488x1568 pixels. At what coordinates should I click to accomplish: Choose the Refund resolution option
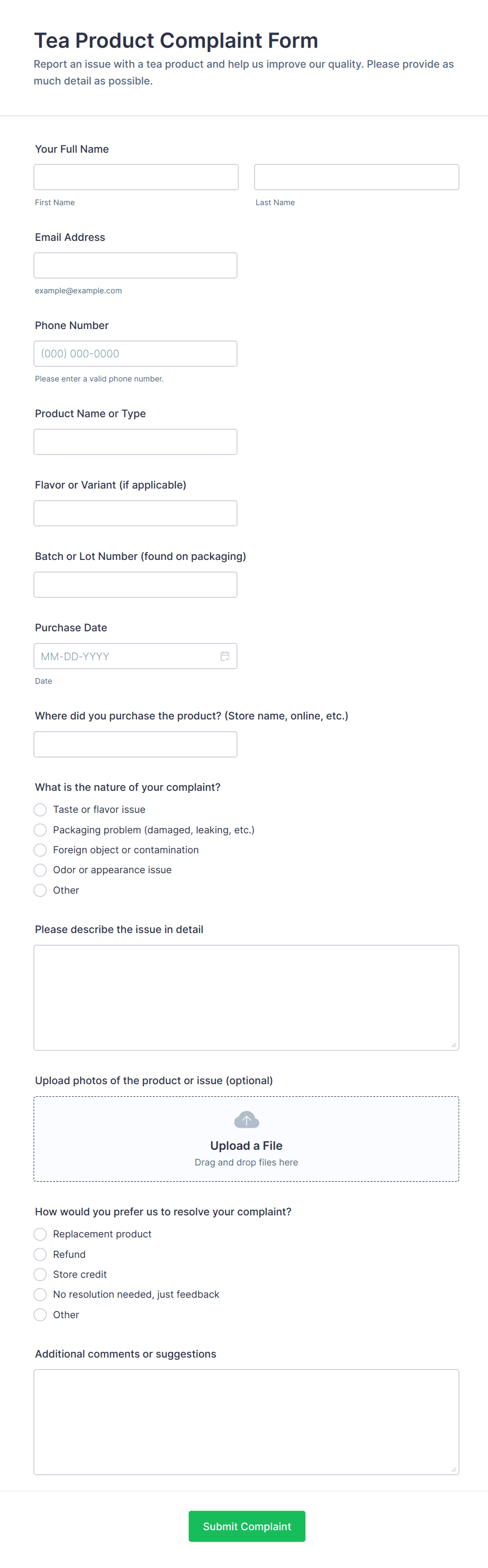click(x=40, y=1254)
